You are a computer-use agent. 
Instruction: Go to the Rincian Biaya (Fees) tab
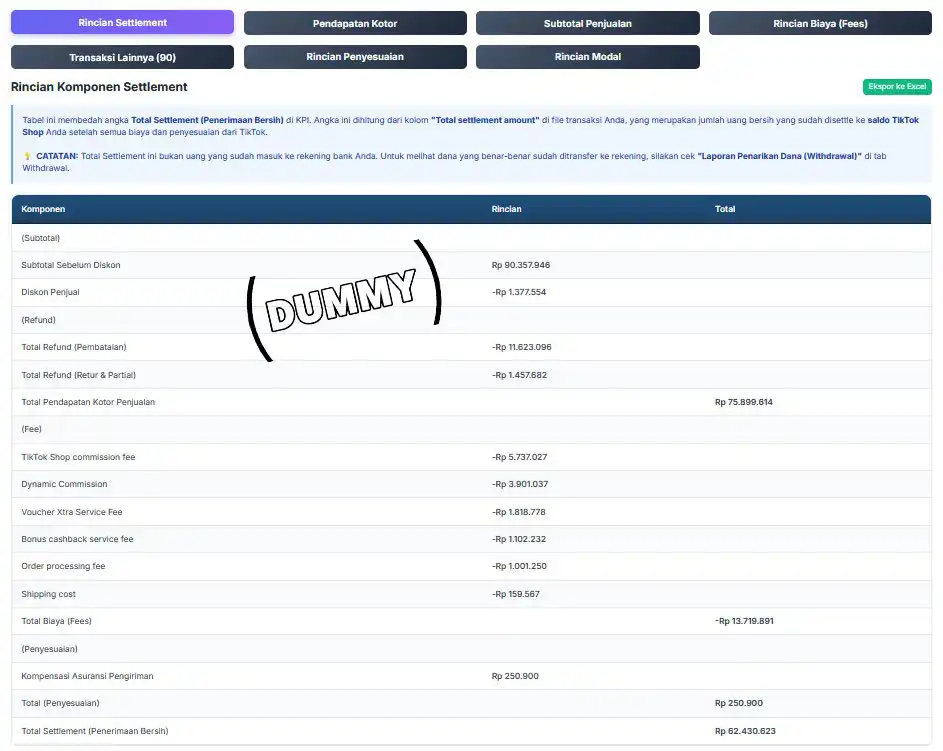[x=819, y=23]
